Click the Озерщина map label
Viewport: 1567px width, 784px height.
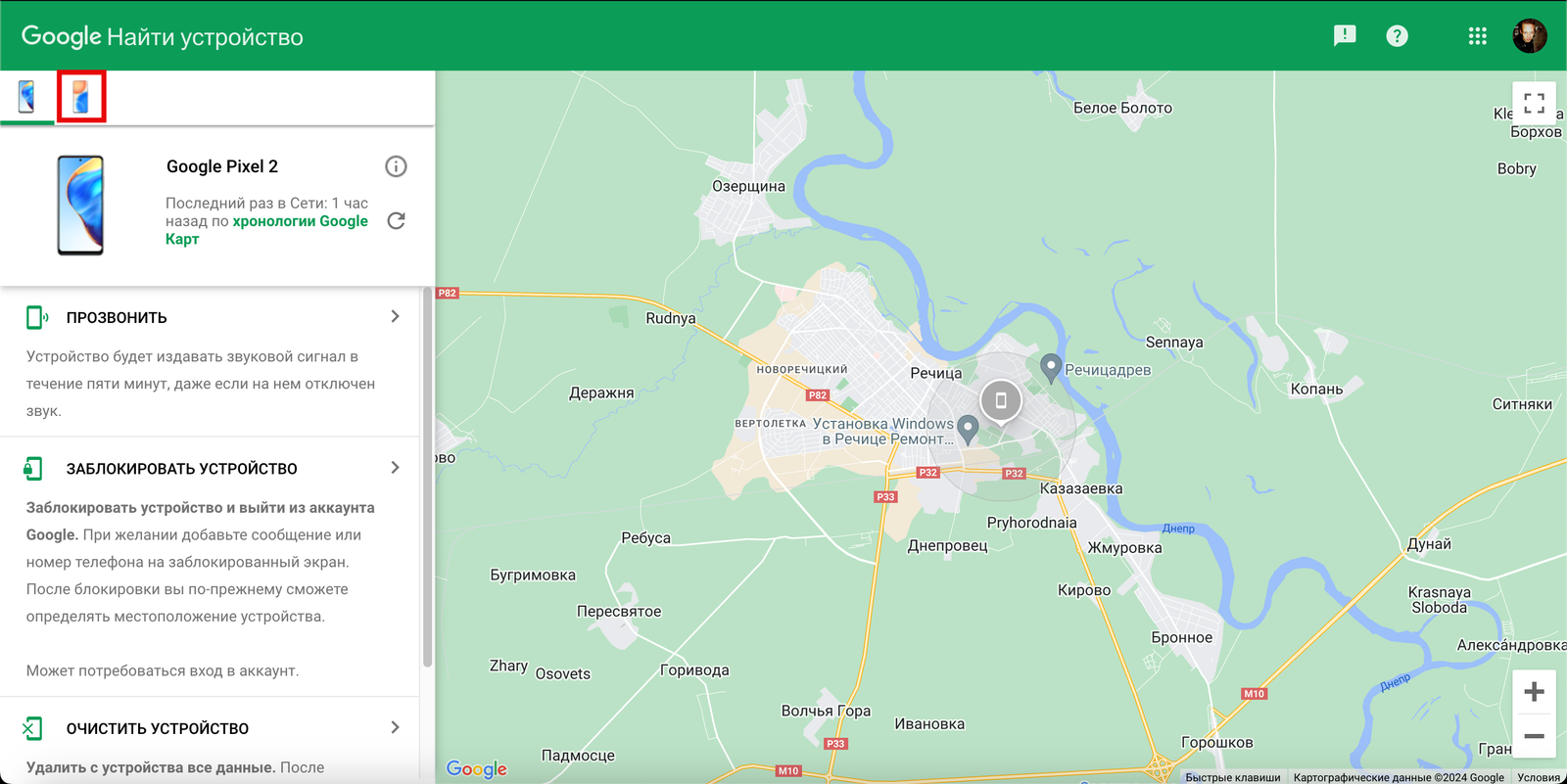[748, 186]
